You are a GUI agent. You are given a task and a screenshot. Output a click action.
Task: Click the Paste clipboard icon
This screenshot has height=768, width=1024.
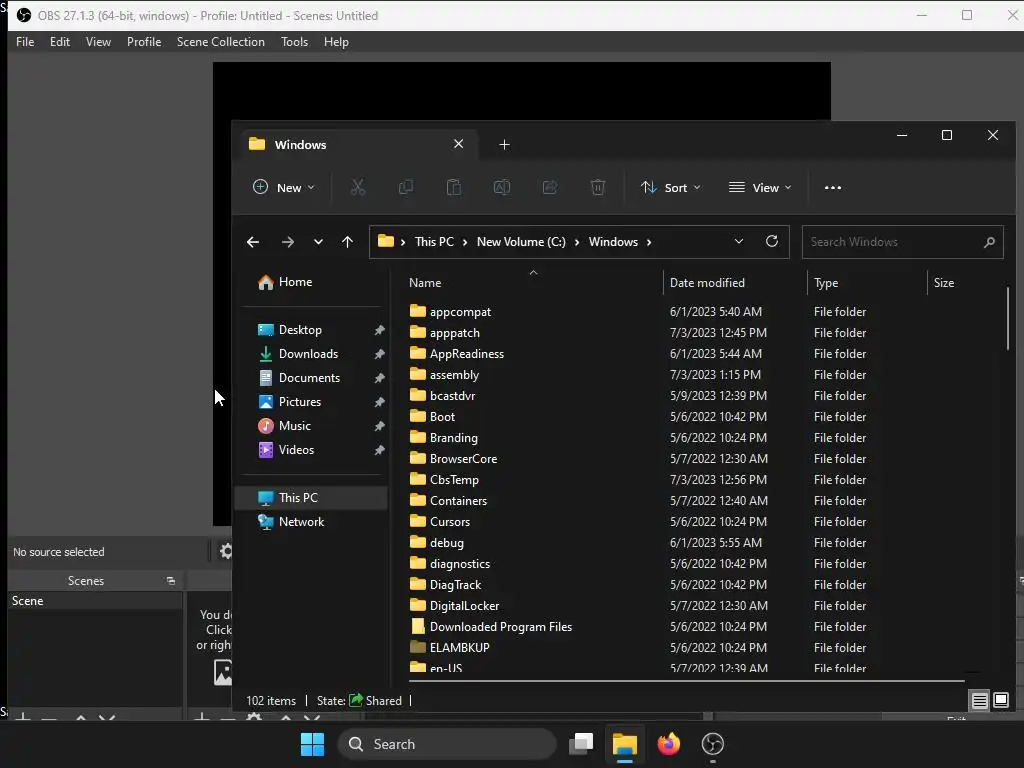click(453, 187)
